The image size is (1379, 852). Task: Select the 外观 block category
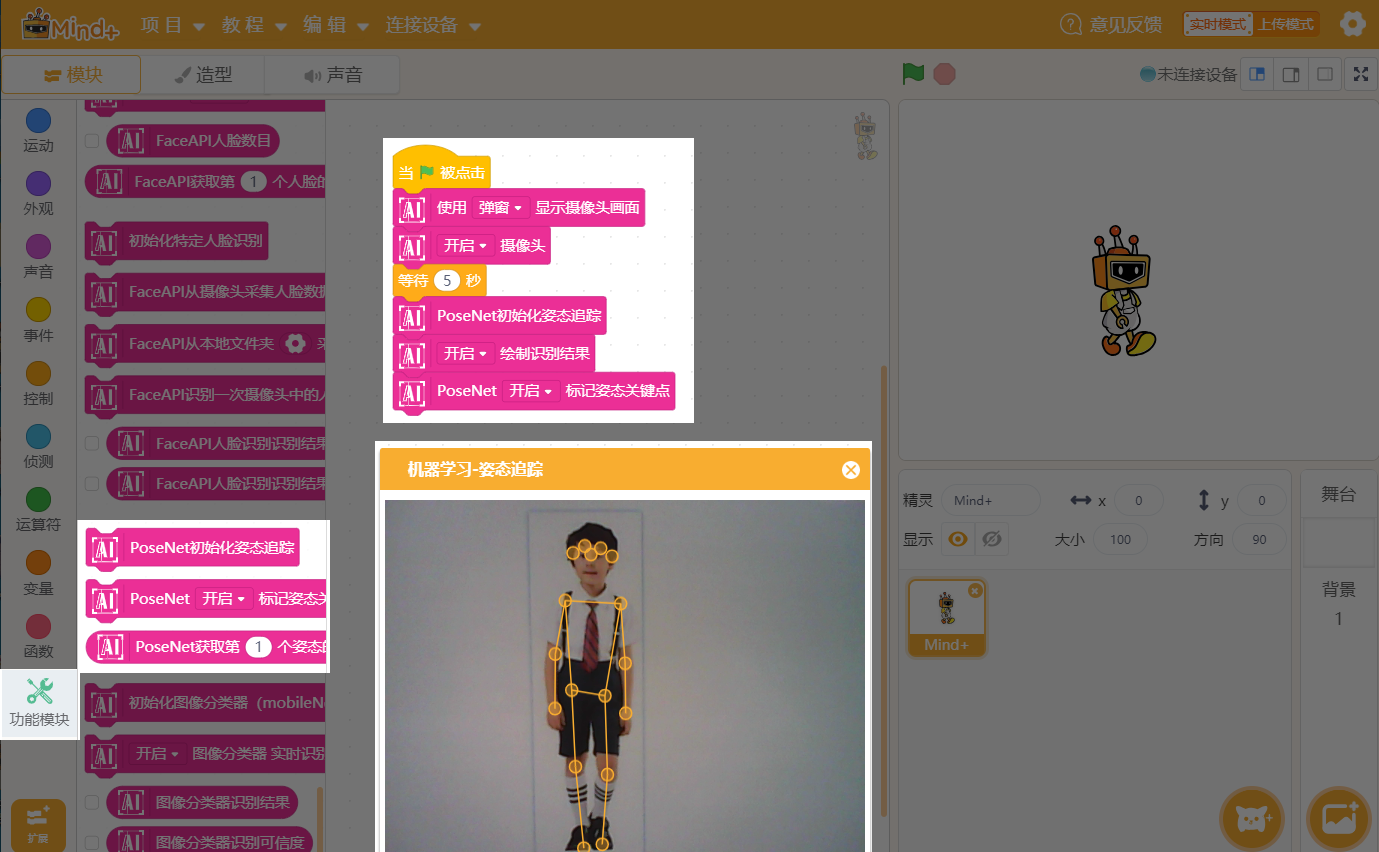pyautogui.click(x=38, y=194)
